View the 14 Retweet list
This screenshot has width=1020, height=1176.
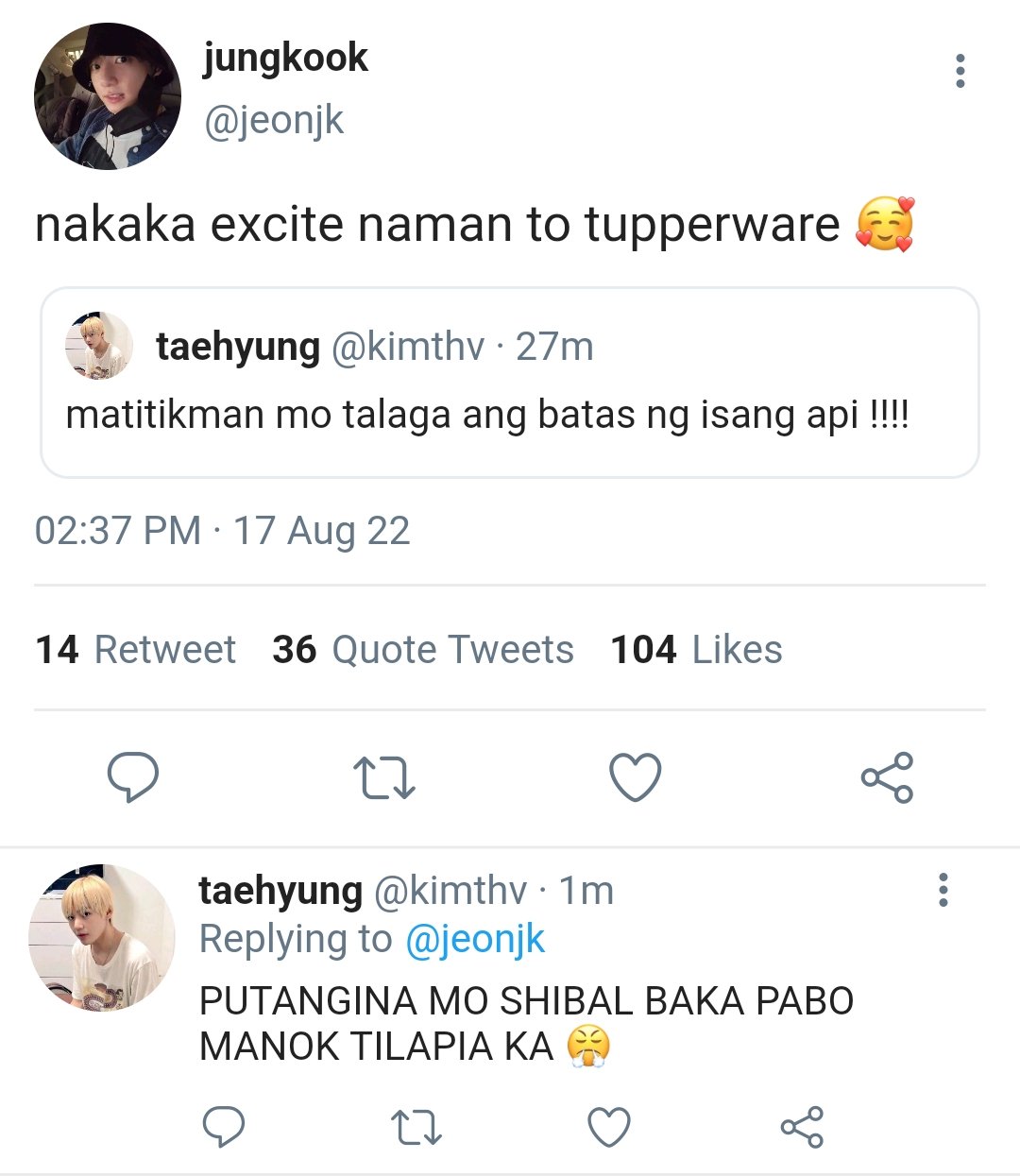(135, 650)
